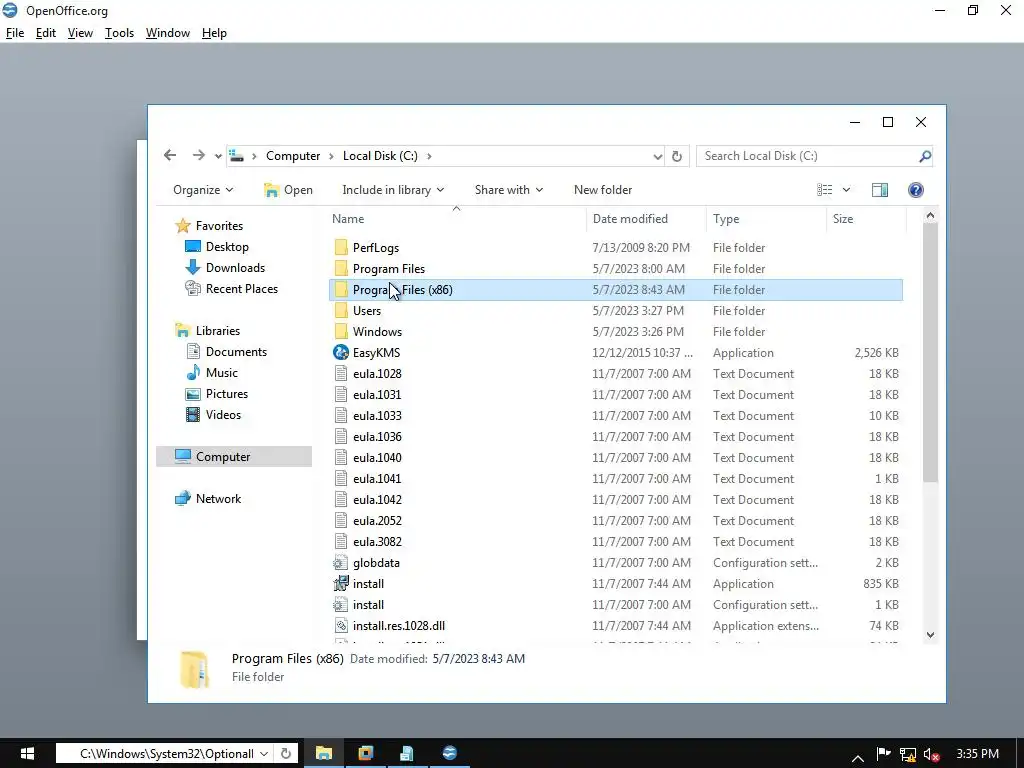This screenshot has width=1024, height=768.
Task: Select Favorites star in navigation pane
Action: click(x=183, y=226)
